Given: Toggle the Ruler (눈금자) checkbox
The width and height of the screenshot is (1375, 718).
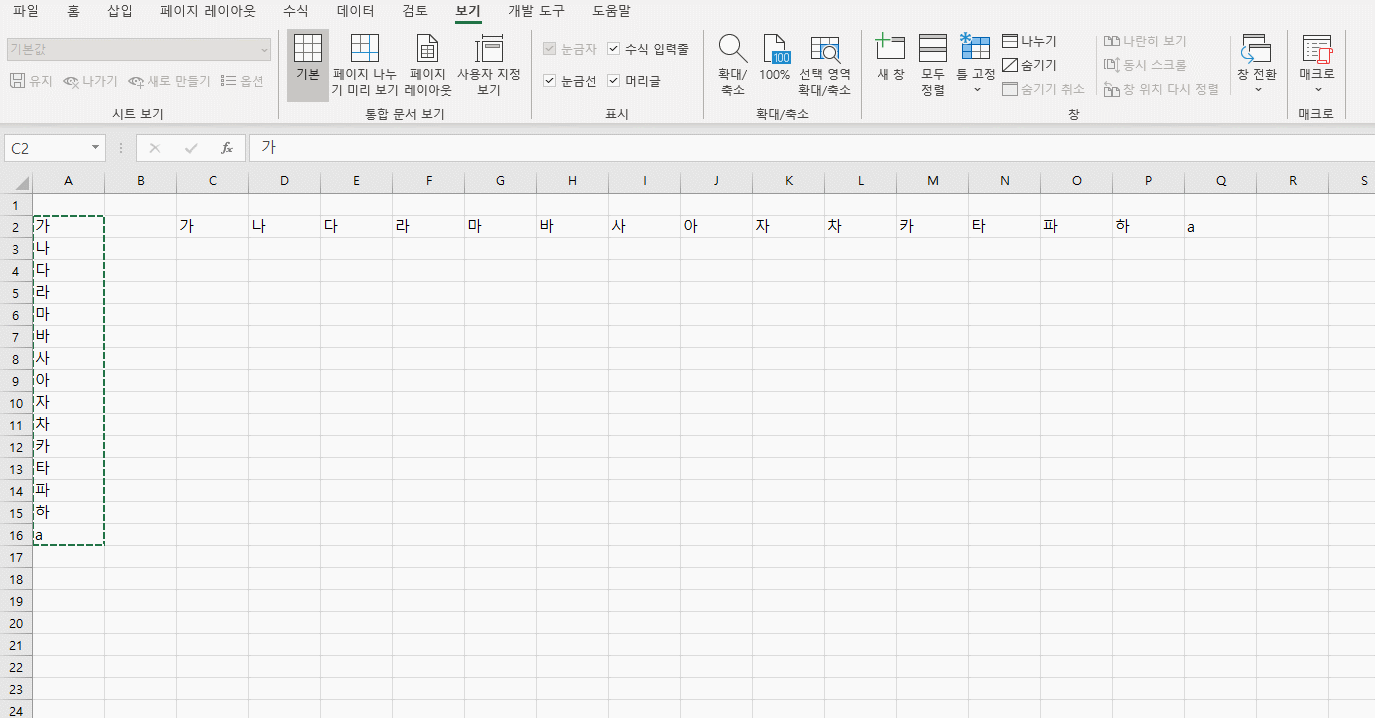Looking at the screenshot, I should click(x=549, y=49).
